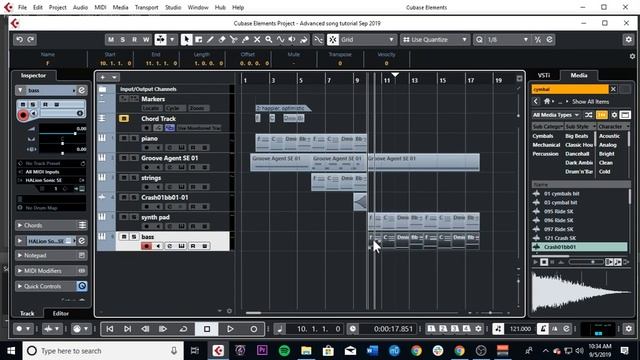Open edit instrument button beside bass inspector name

coord(82,90)
